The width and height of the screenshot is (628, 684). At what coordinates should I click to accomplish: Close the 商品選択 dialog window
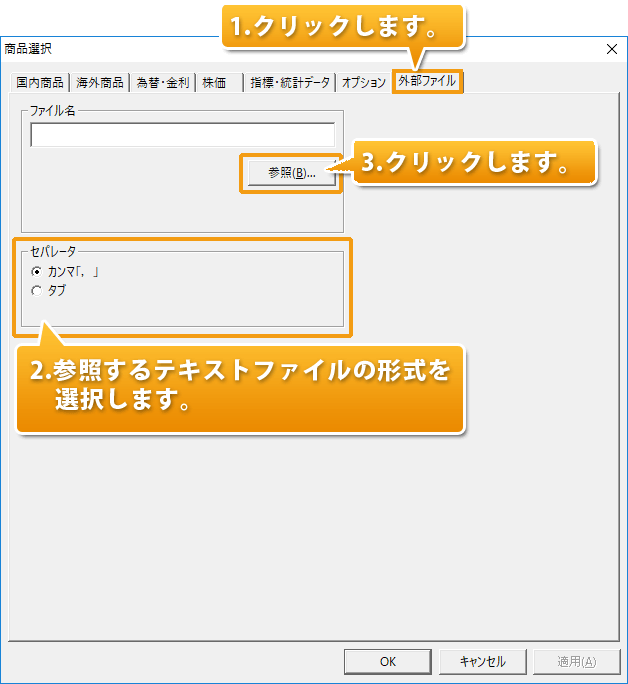click(611, 48)
